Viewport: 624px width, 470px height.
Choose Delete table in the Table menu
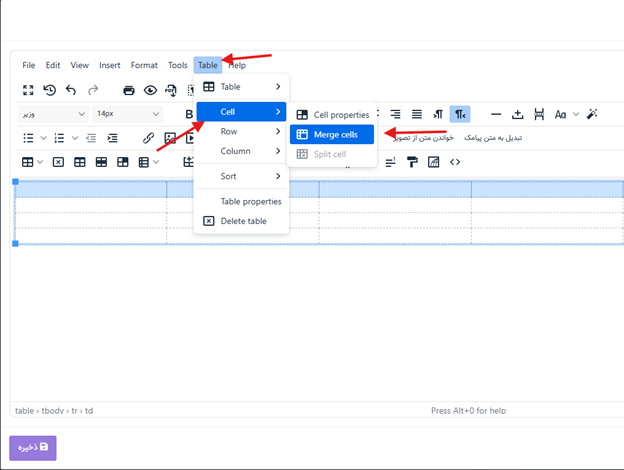point(242,221)
